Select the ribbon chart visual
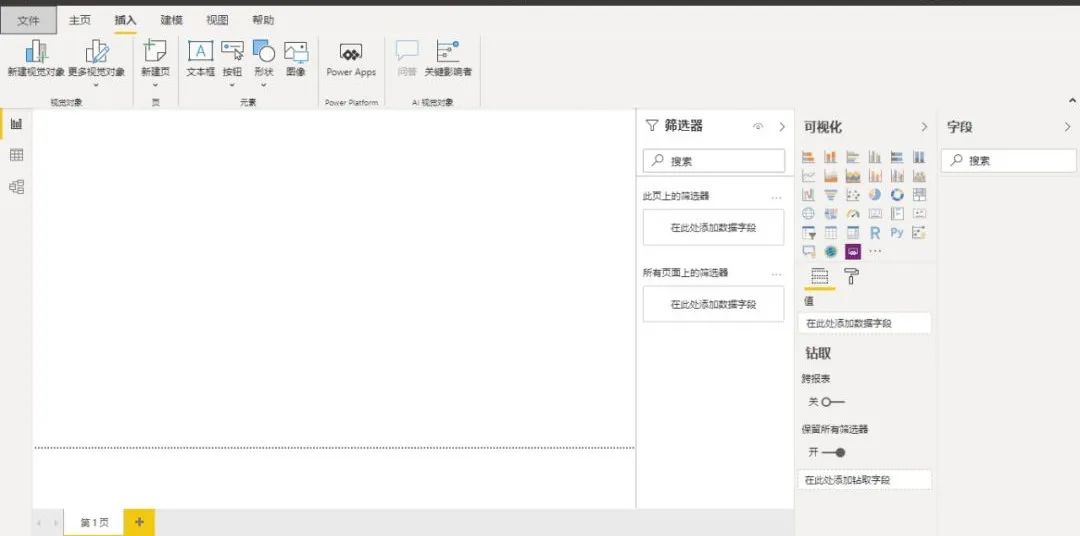The height and width of the screenshot is (536, 1080). coord(919,176)
